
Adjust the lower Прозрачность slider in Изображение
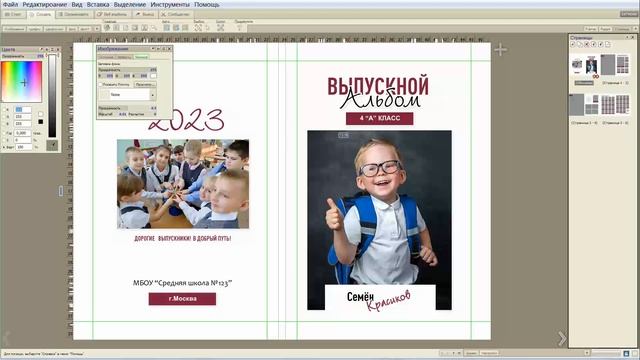pos(127,108)
